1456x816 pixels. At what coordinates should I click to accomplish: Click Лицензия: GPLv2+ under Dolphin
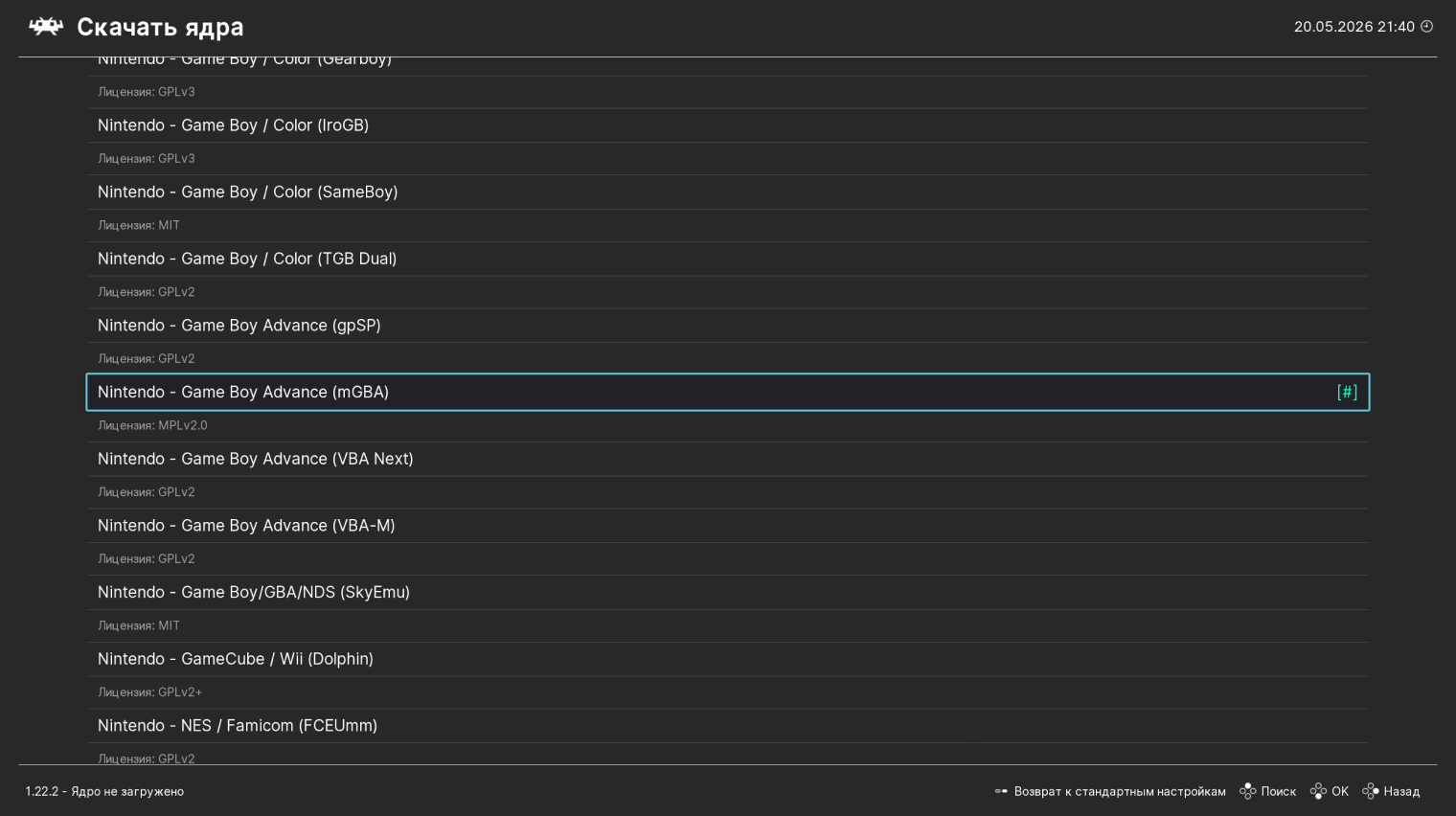[149, 692]
